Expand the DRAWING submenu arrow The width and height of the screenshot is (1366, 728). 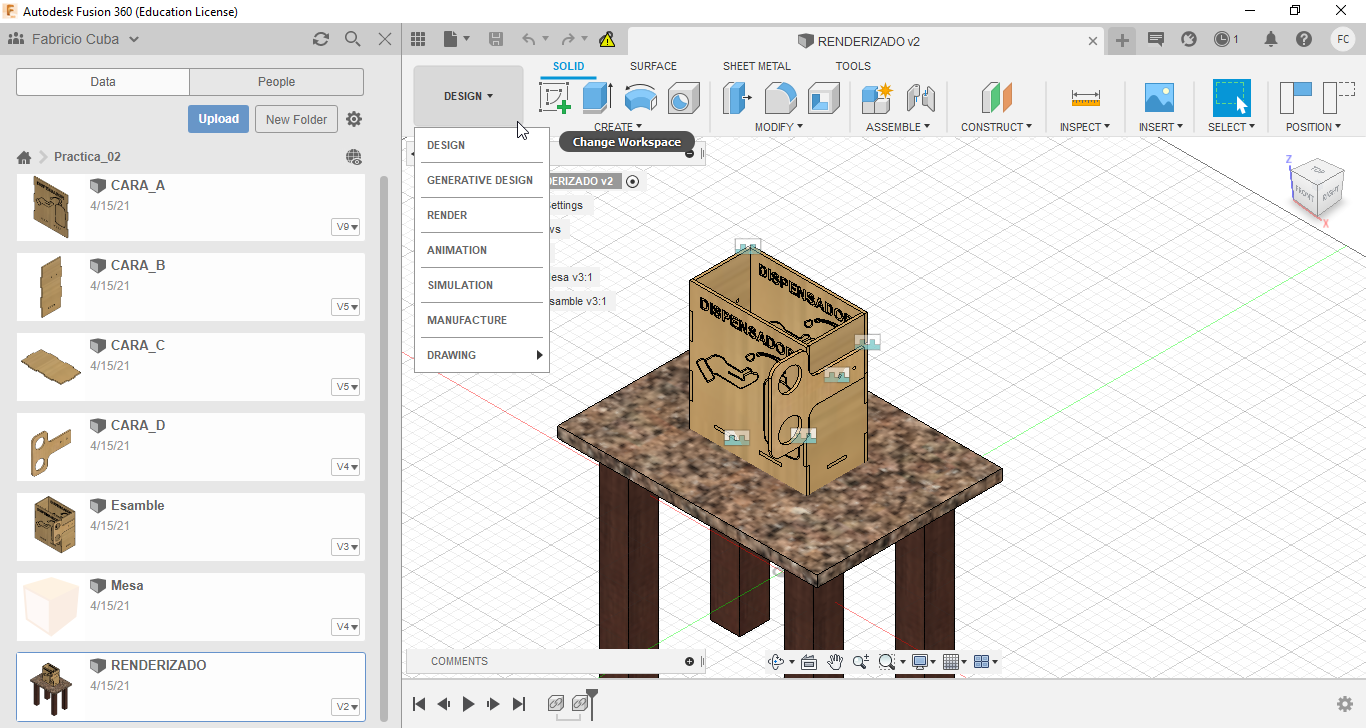click(x=539, y=355)
